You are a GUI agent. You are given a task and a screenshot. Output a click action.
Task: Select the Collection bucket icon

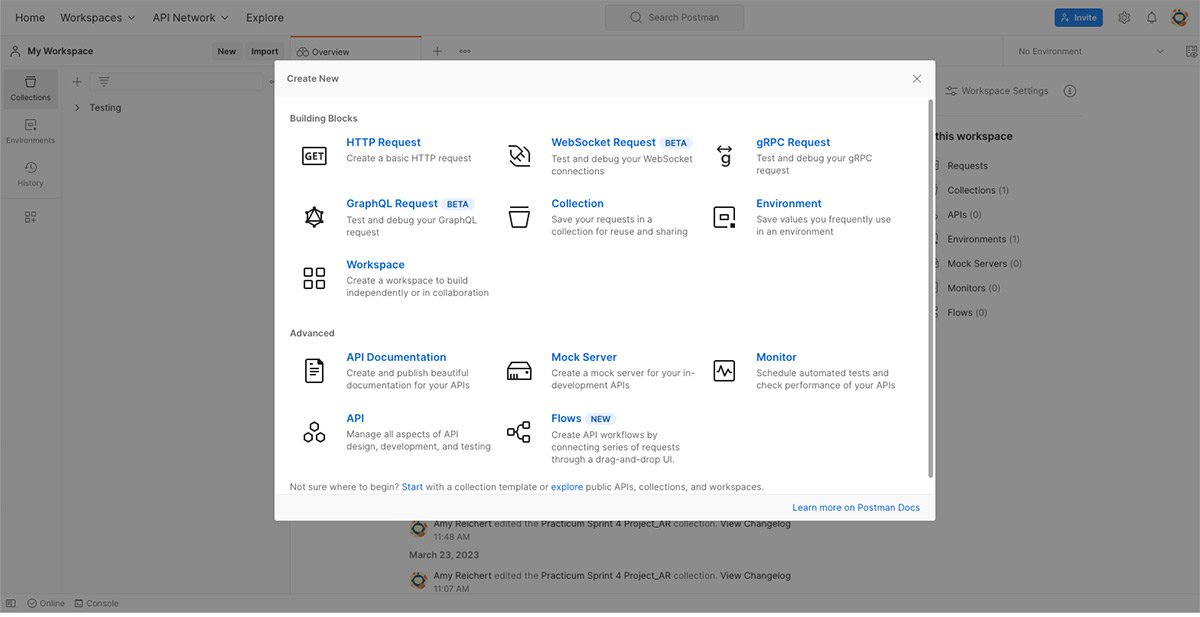[519, 217]
